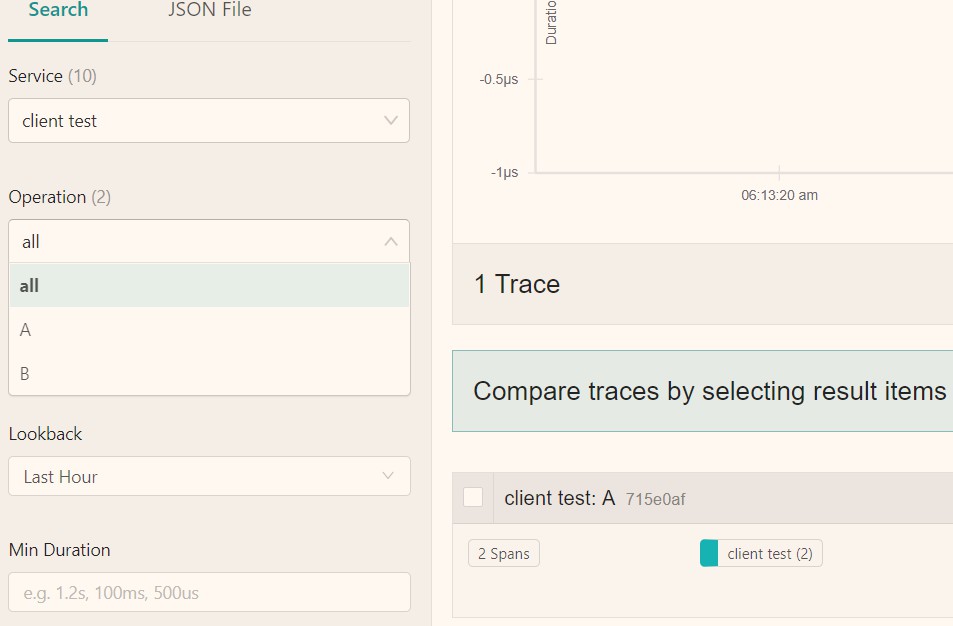The height and width of the screenshot is (626, 953).
Task: Click the Lookback dropdown chevron arrow
Action: pyautogui.click(x=388, y=476)
